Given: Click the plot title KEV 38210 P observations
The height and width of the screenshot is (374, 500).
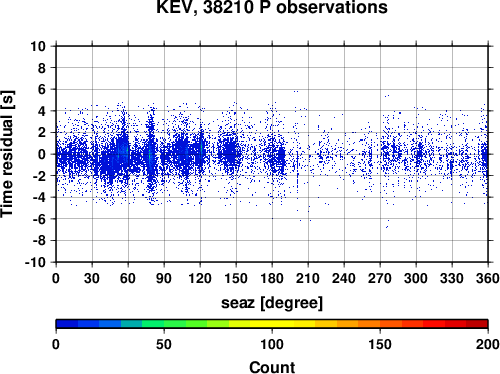Looking at the screenshot, I should (x=272, y=7).
